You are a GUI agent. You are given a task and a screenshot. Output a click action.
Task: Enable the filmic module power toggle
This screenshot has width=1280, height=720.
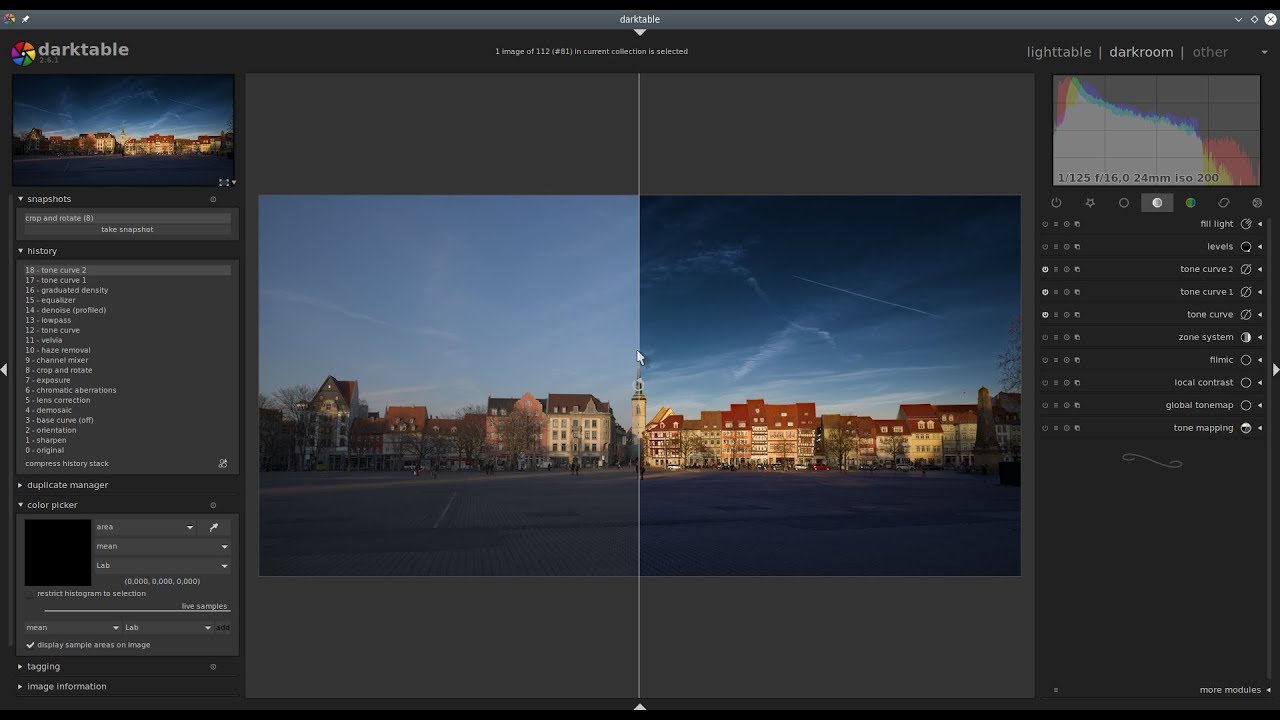[1045, 360]
